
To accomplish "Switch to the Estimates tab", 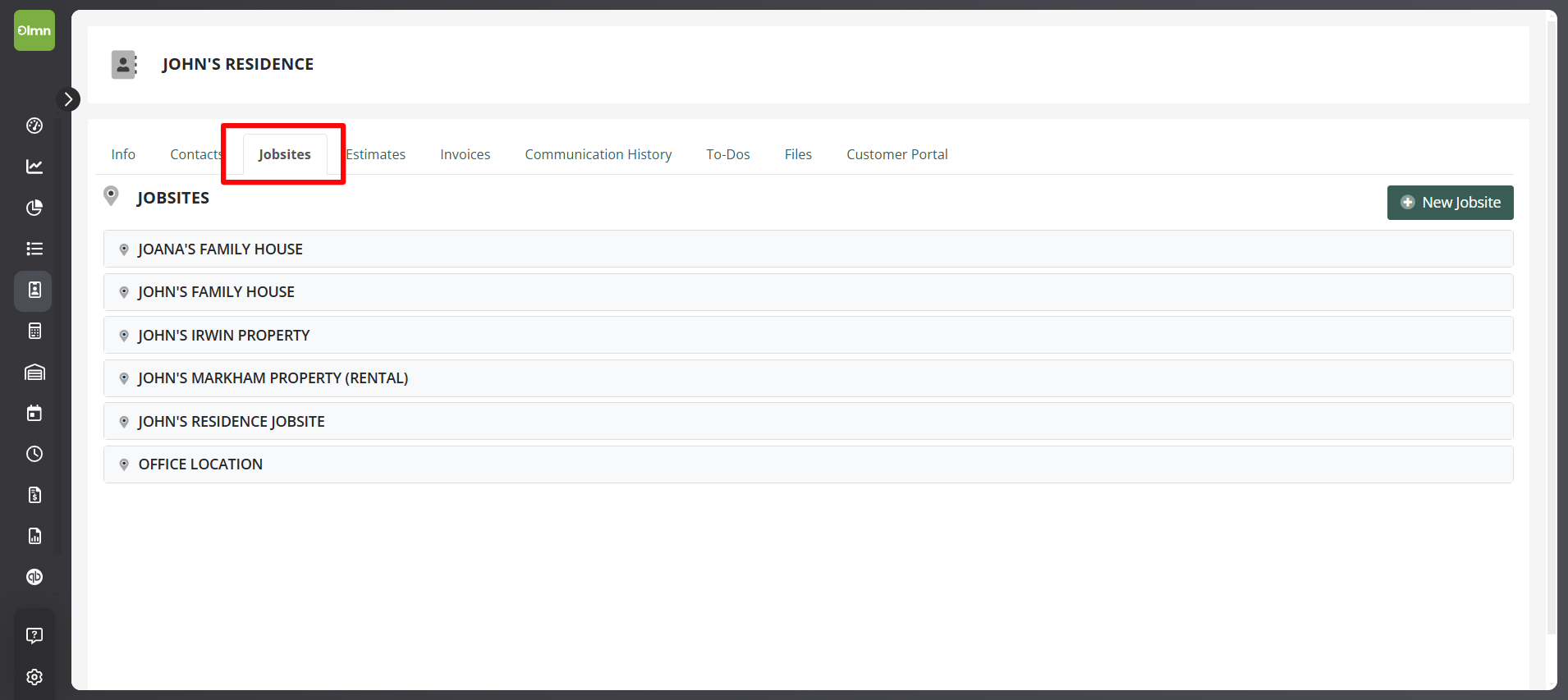I will click(376, 154).
